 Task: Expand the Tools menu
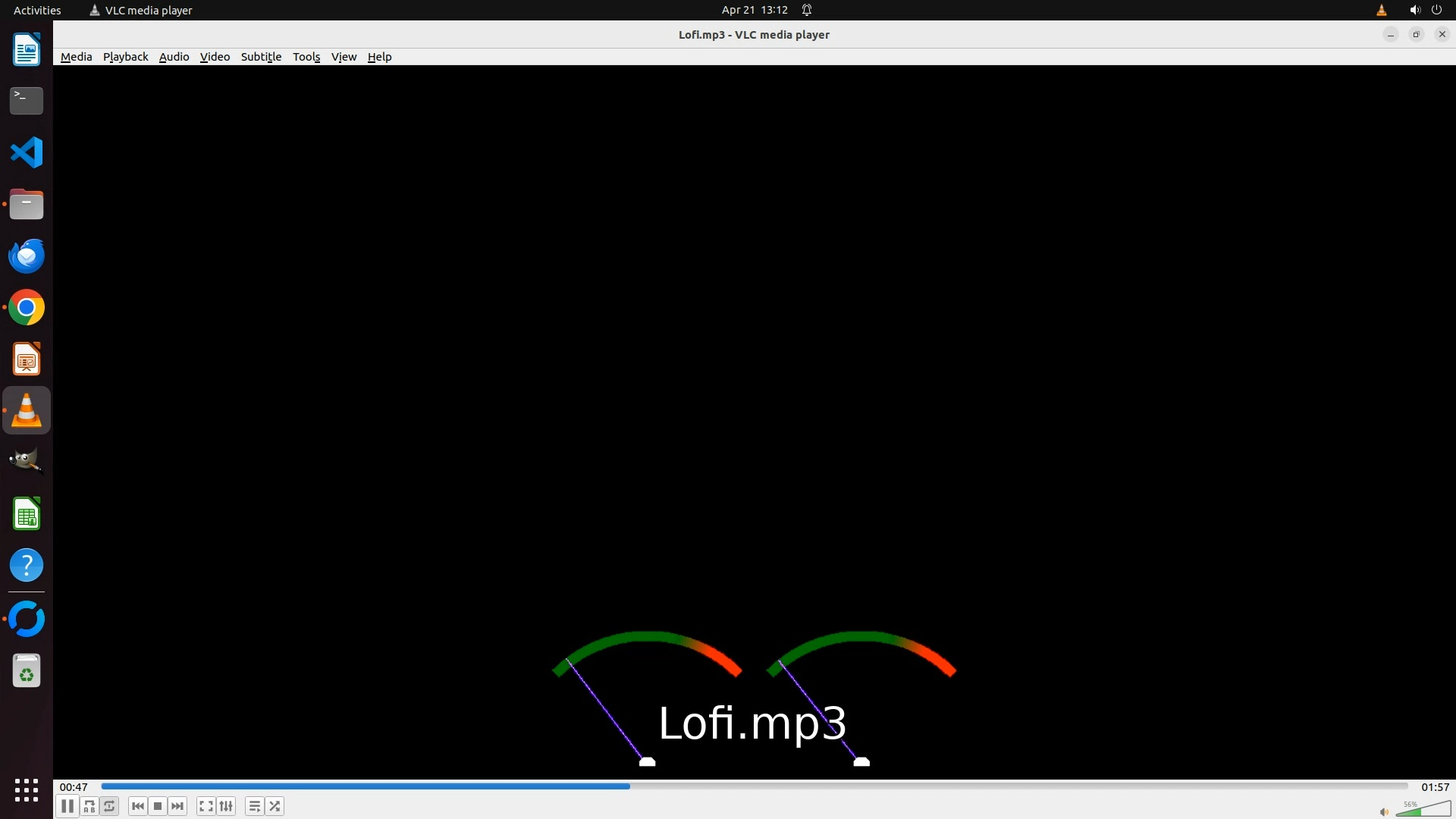tap(306, 57)
